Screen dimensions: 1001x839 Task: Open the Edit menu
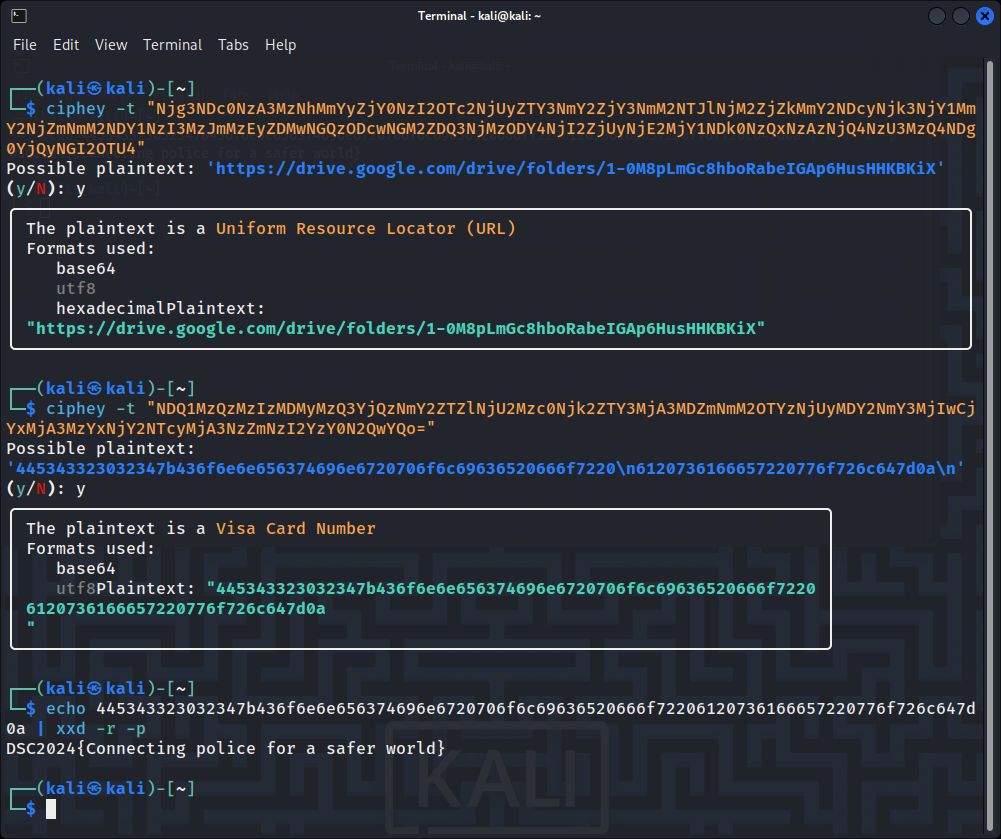(66, 45)
